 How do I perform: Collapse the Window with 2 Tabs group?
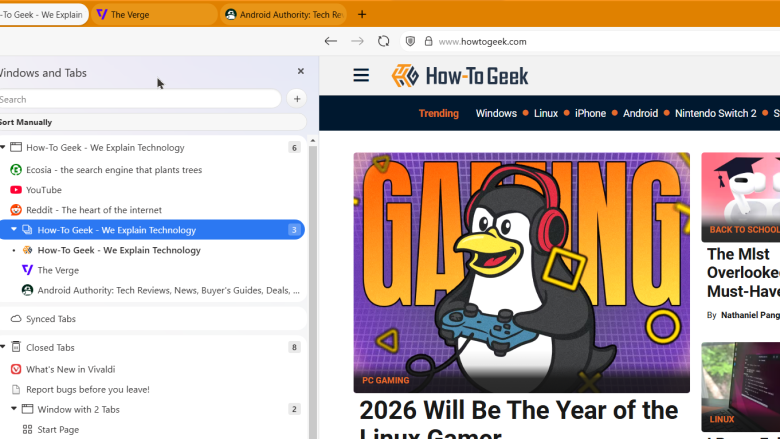click(14, 409)
